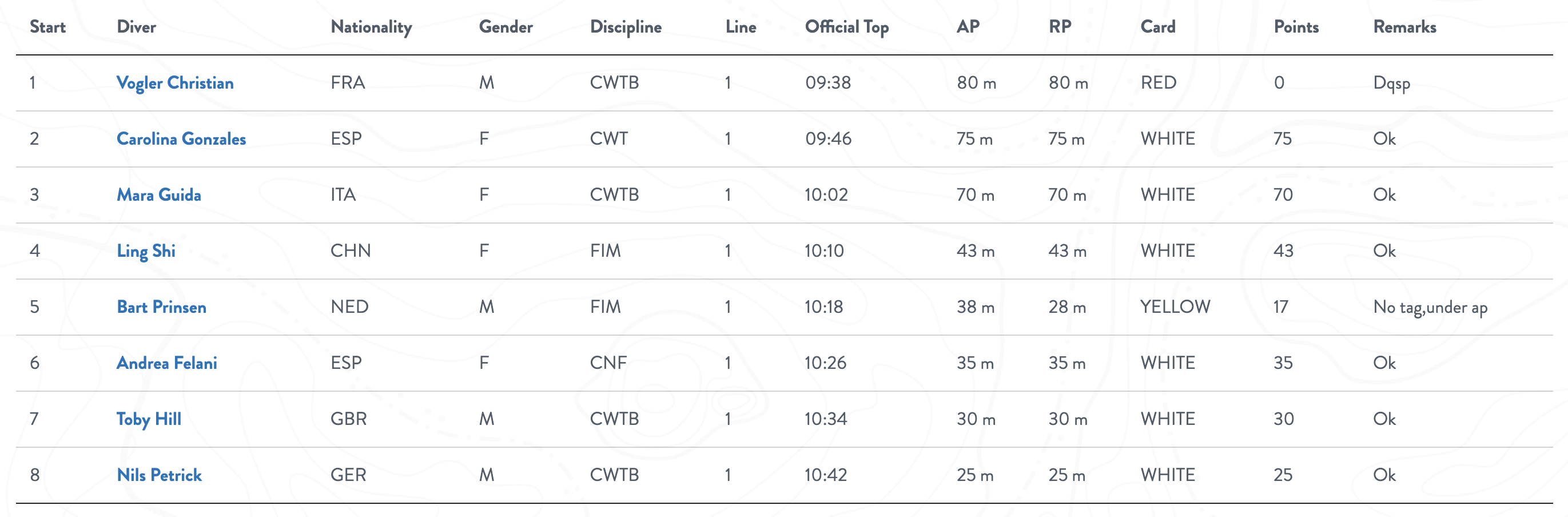Click the Start column header
The height and width of the screenshot is (517, 1568).
pos(47,27)
